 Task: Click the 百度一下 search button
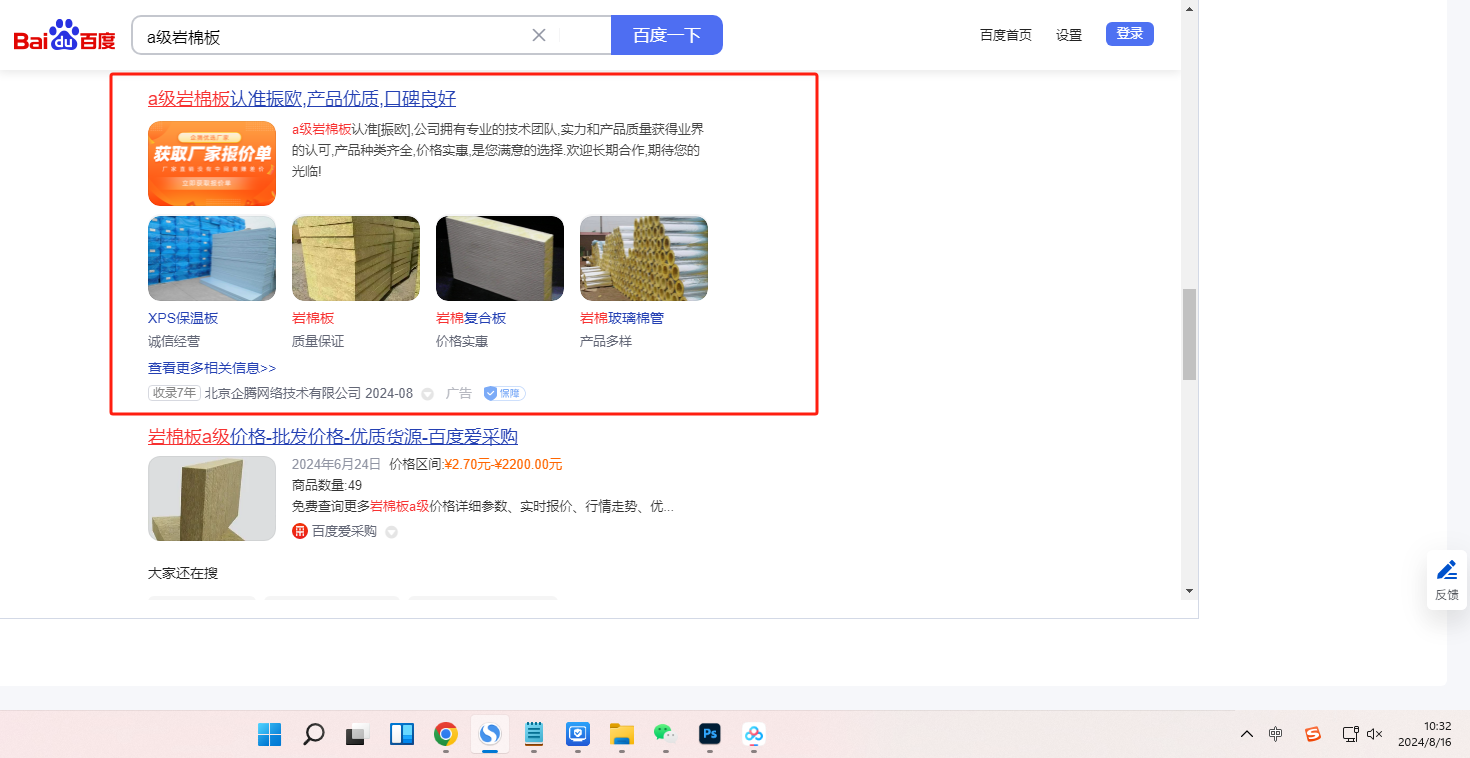[x=667, y=35]
